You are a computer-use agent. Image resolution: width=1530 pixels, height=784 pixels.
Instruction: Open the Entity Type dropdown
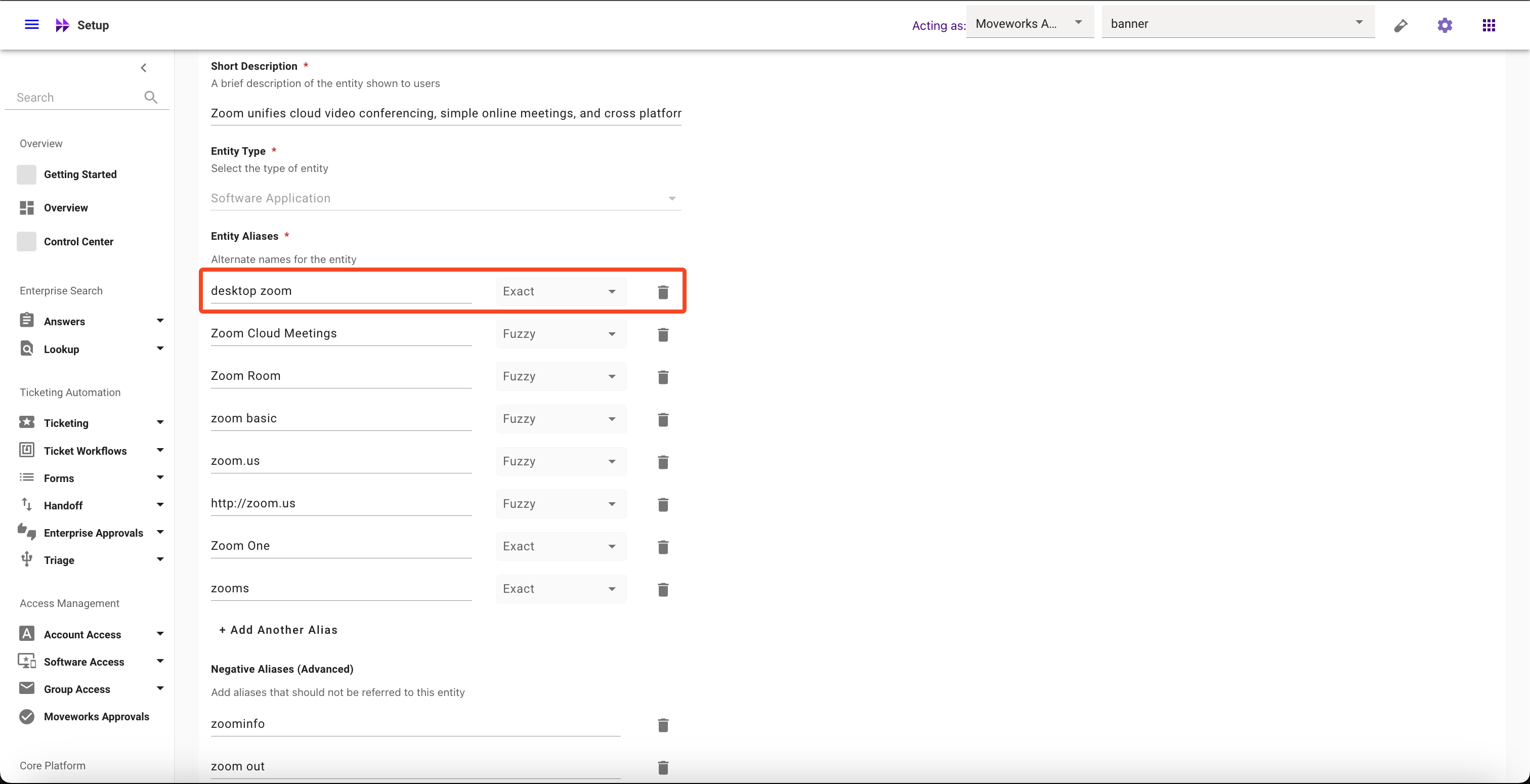445,198
